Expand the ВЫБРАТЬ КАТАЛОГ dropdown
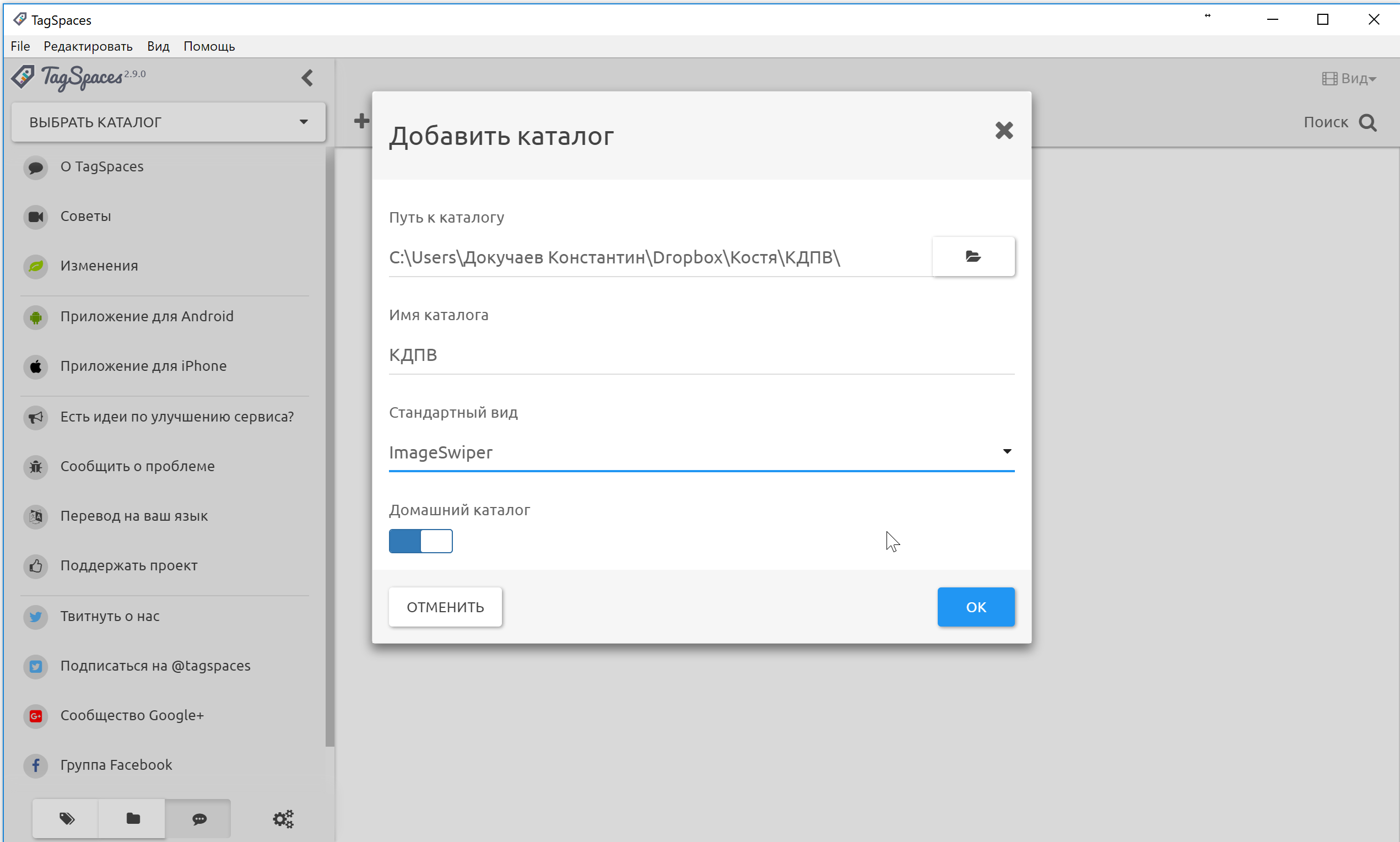This screenshot has width=1400, height=842. point(169,122)
